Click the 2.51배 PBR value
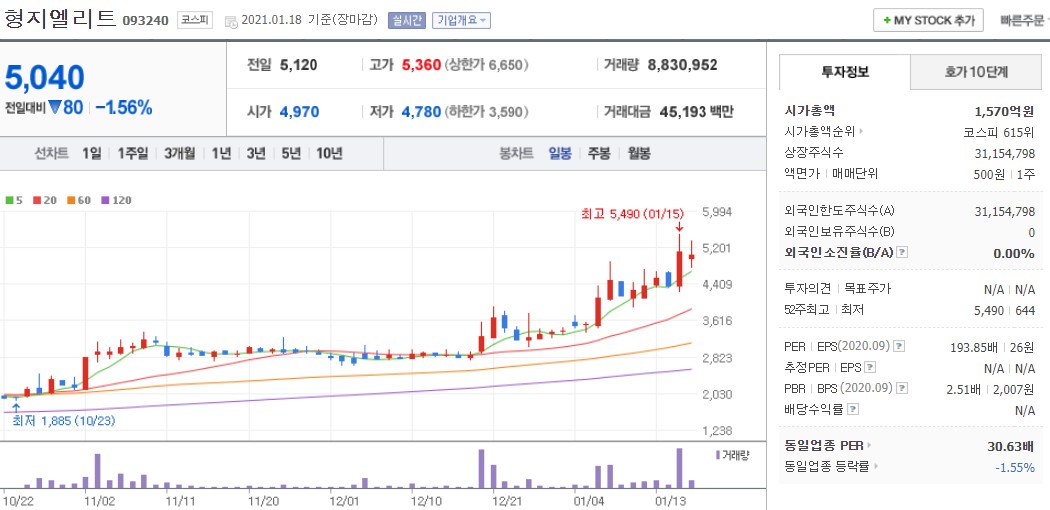 pyautogui.click(x=966, y=388)
